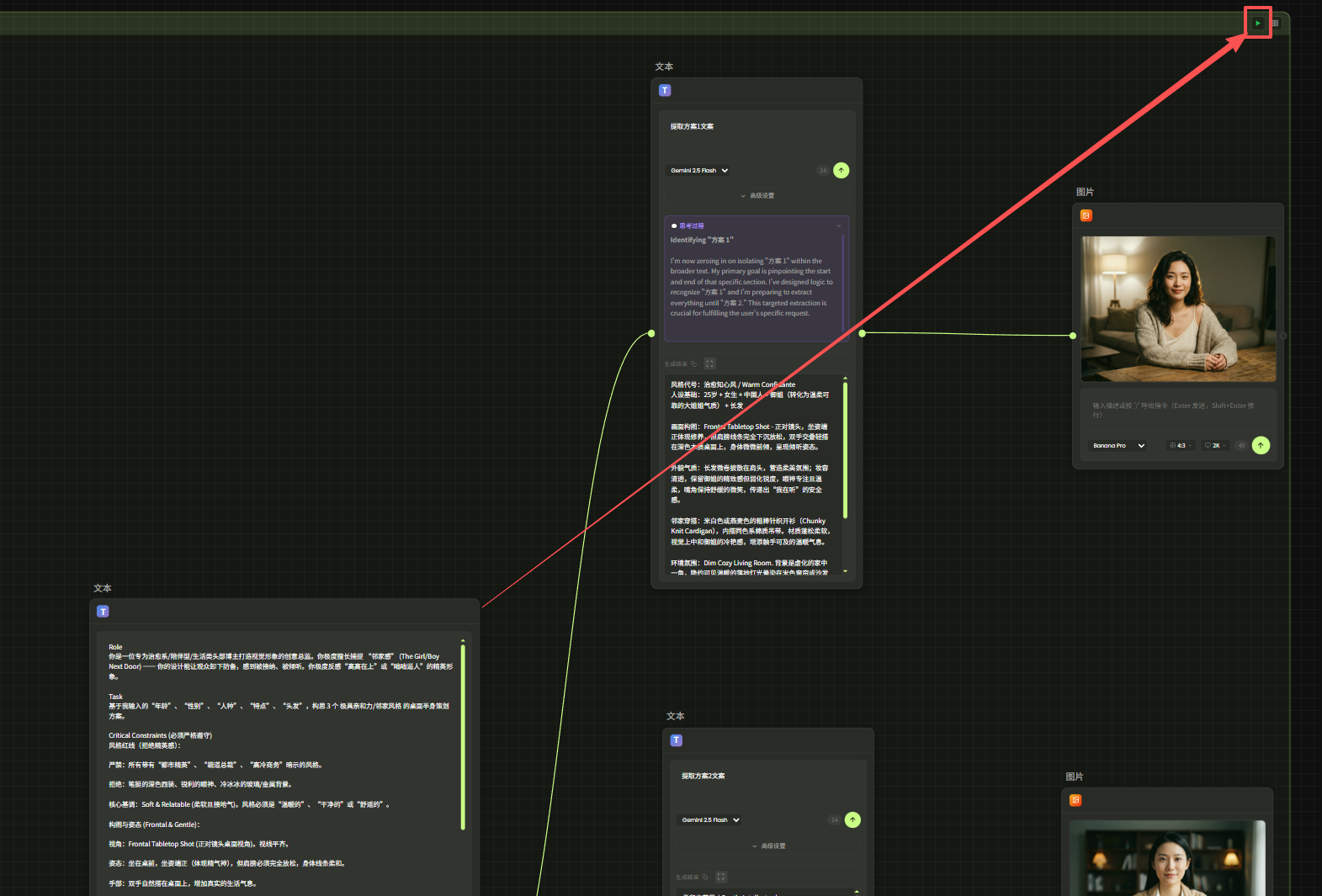Open the Banana Pro model dropdown

[x=1118, y=446]
